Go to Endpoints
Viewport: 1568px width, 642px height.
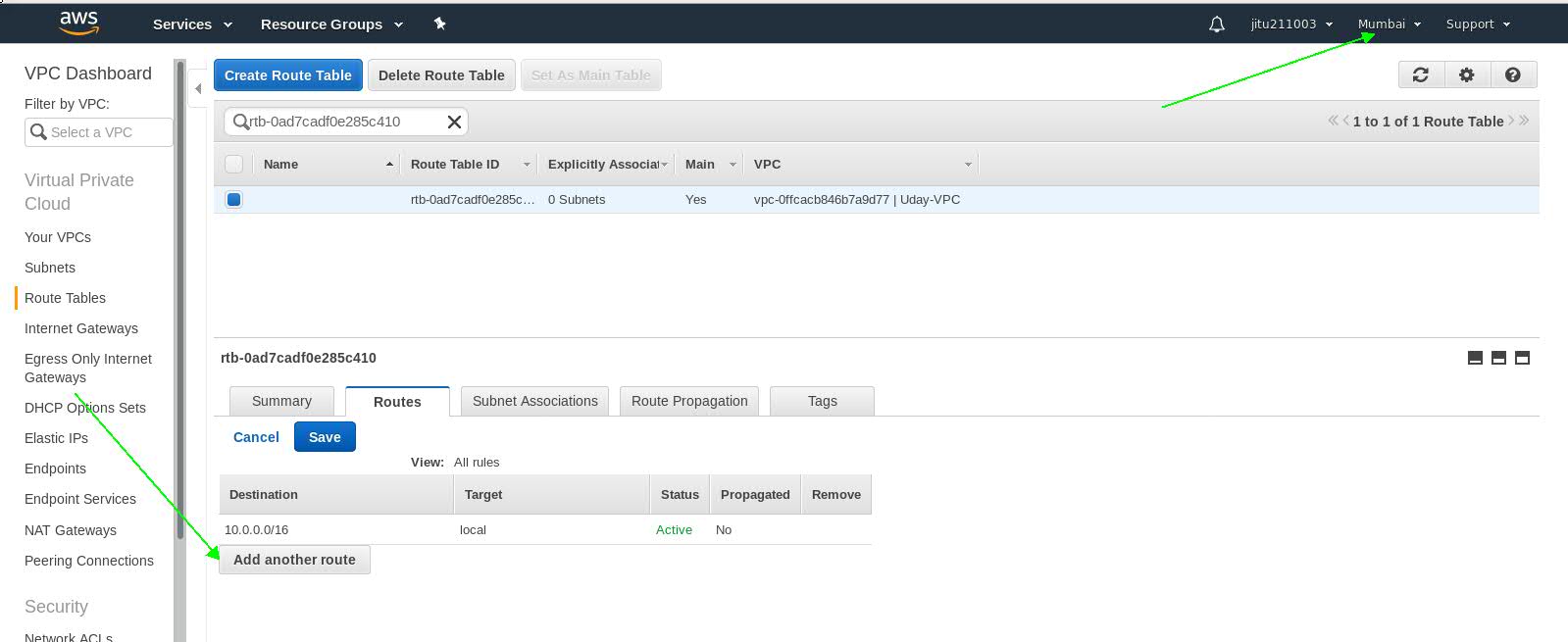[x=55, y=469]
